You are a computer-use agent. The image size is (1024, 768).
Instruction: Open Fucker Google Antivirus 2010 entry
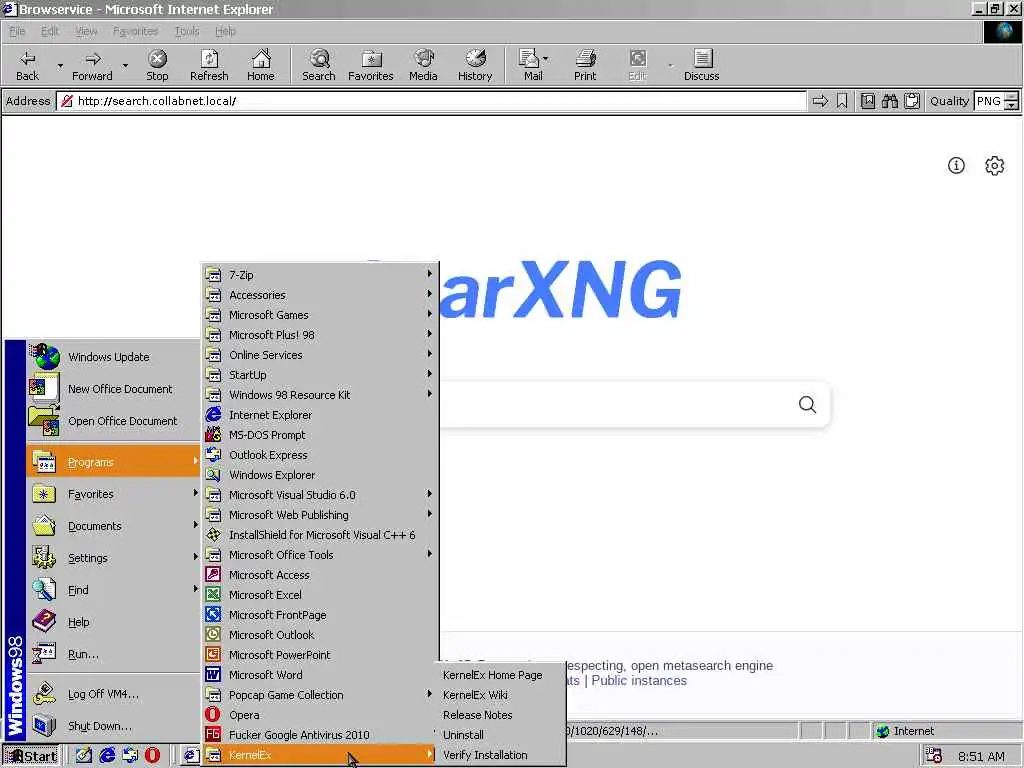coord(320,735)
